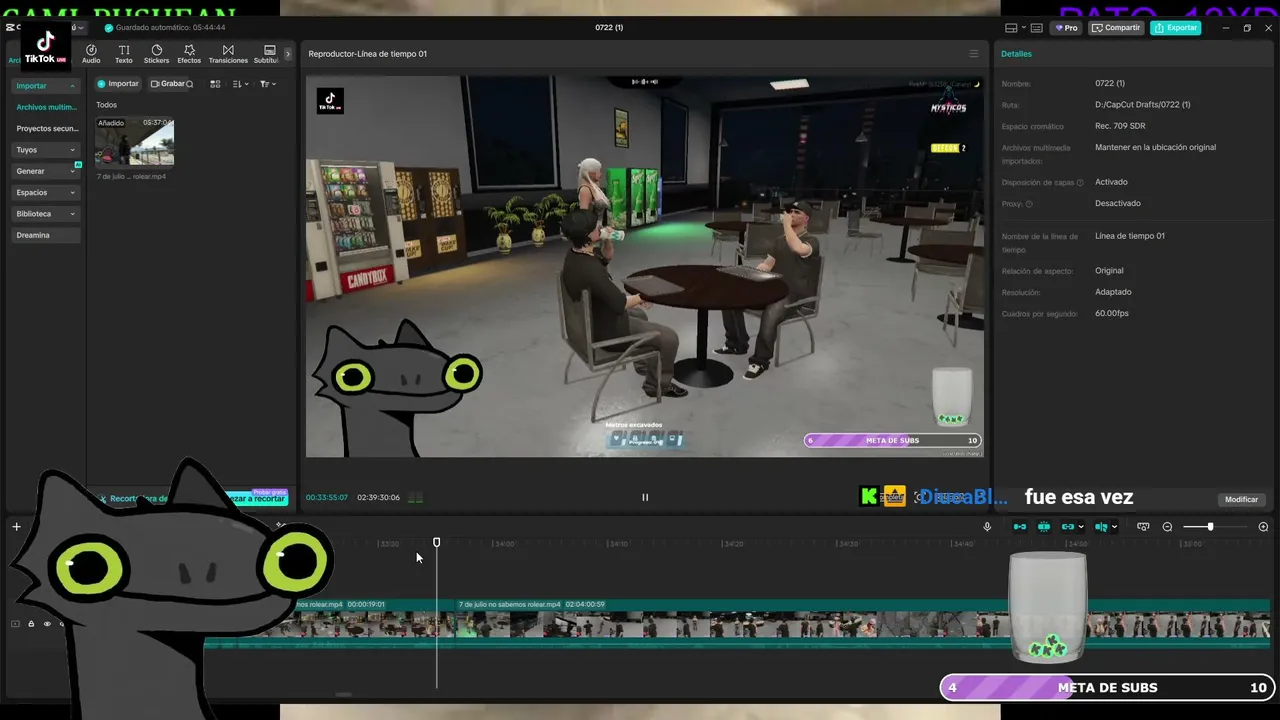This screenshot has width=1280, height=720.
Task: Expand the layout options dropdown arrow
Action: coord(1023,28)
